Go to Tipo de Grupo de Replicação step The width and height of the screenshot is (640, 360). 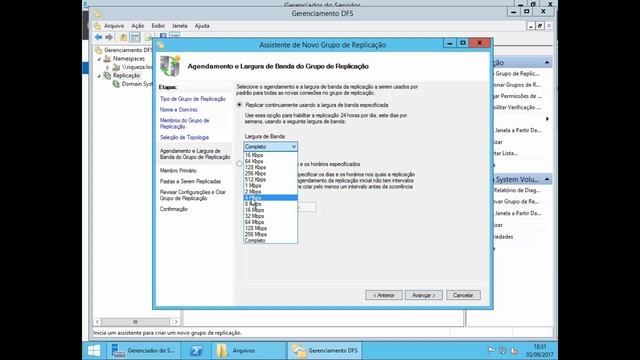193,99
